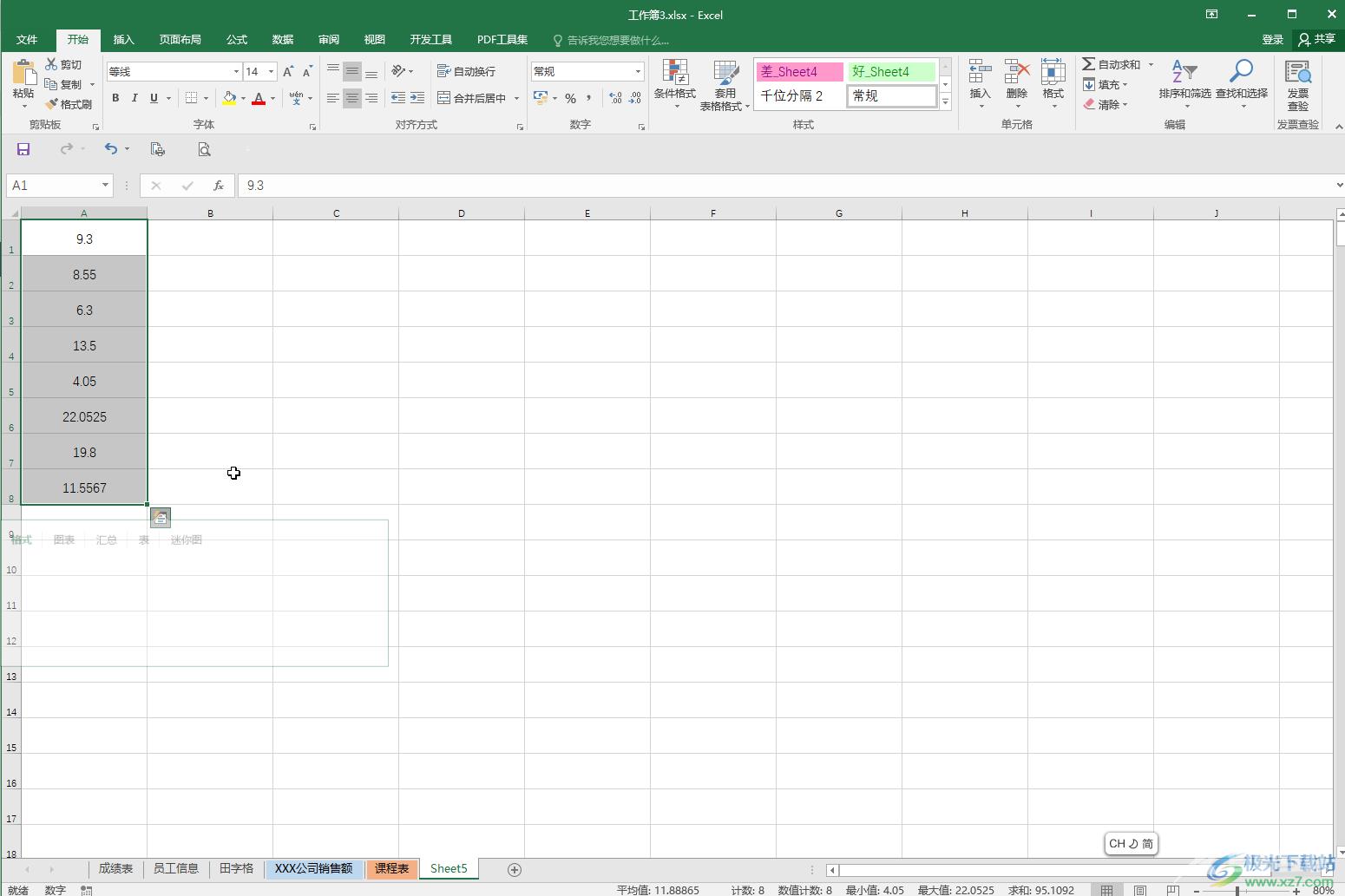Image resolution: width=1345 pixels, height=896 pixels.
Task: Open the File (文件) tab
Action: 27,40
